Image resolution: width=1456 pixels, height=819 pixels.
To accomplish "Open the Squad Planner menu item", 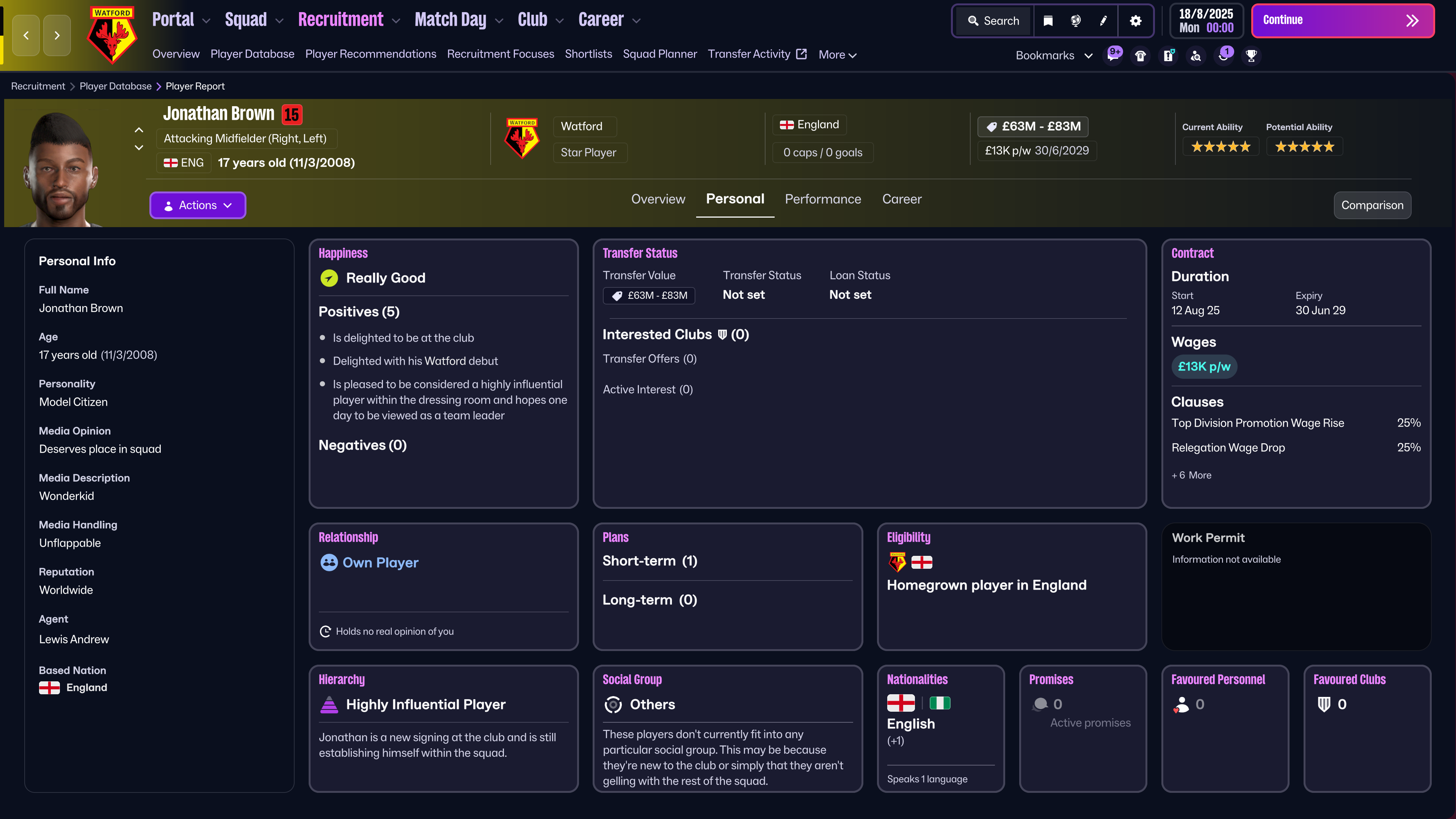I will pos(660,54).
